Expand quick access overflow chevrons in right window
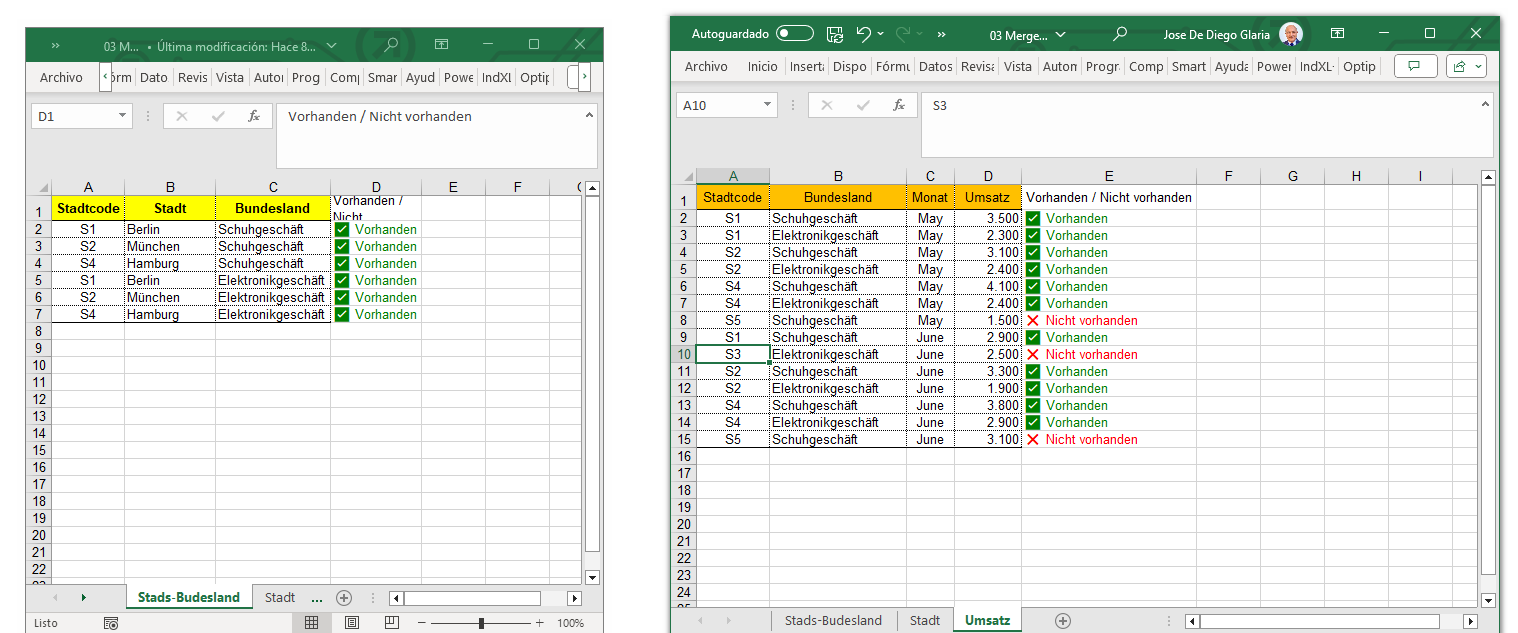This screenshot has height=633, width=1518. pyautogui.click(x=942, y=34)
